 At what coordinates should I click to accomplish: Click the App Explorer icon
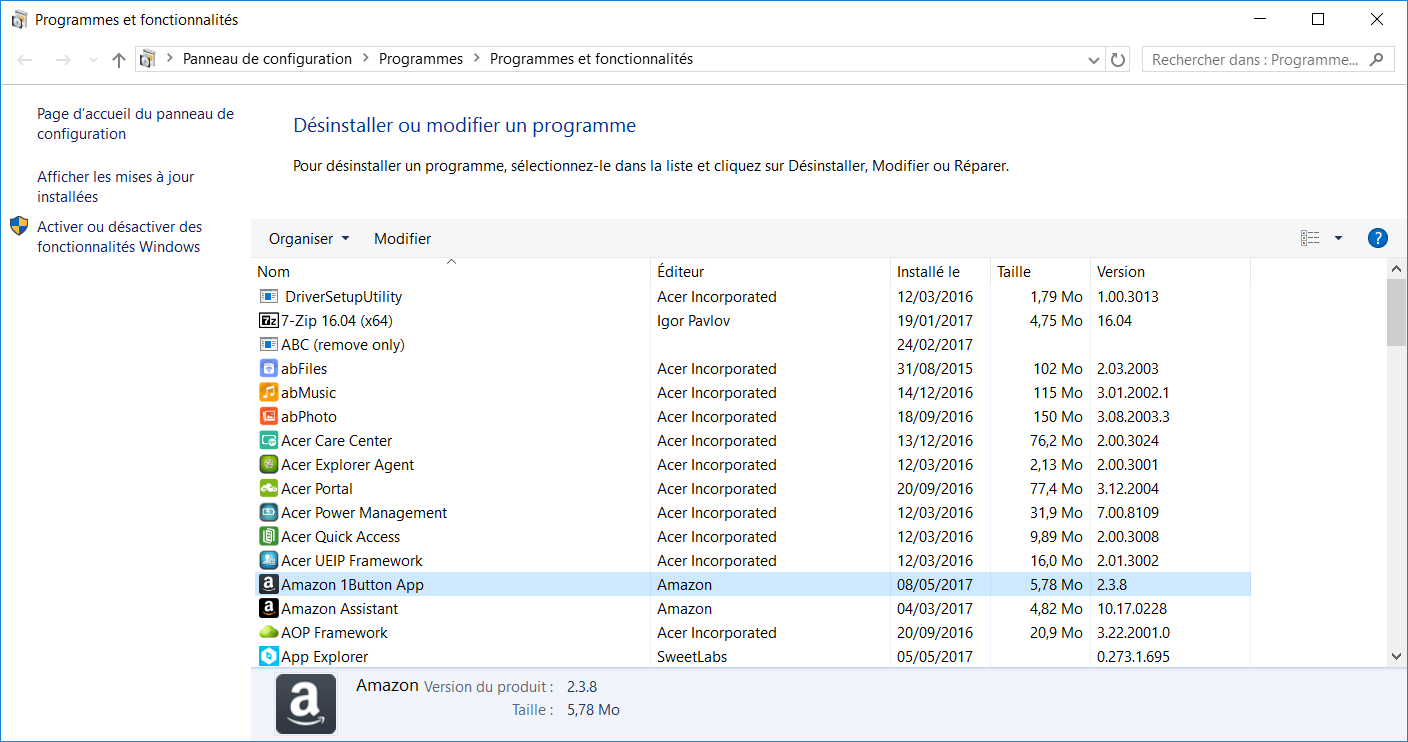click(x=268, y=657)
